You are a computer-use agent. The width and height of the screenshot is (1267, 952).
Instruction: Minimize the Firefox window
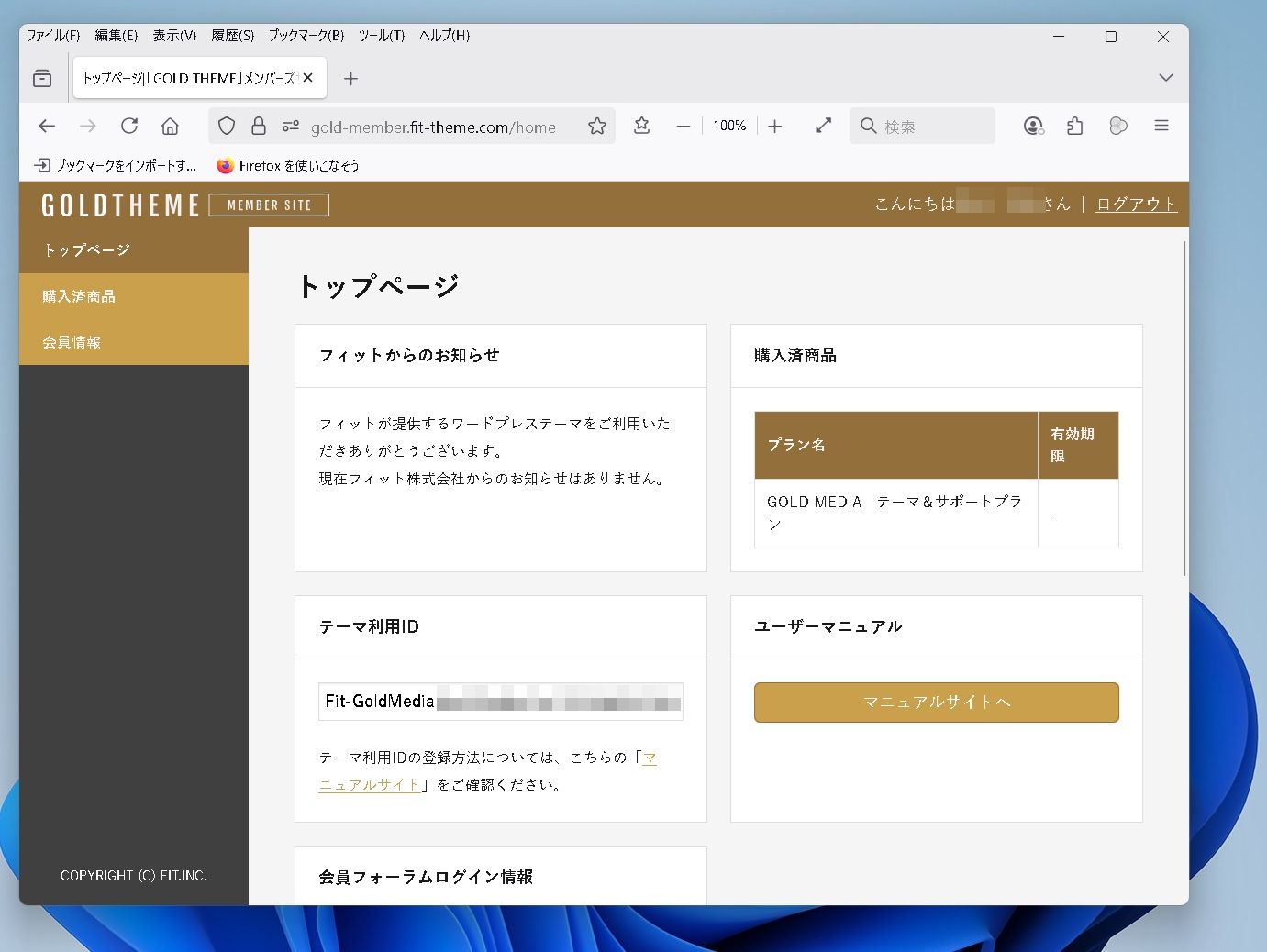click(x=1059, y=37)
